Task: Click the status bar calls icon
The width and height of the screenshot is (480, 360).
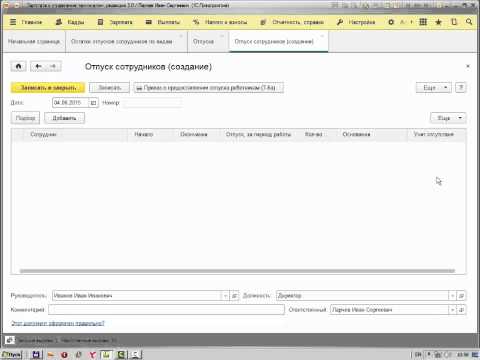Action: coord(9,340)
